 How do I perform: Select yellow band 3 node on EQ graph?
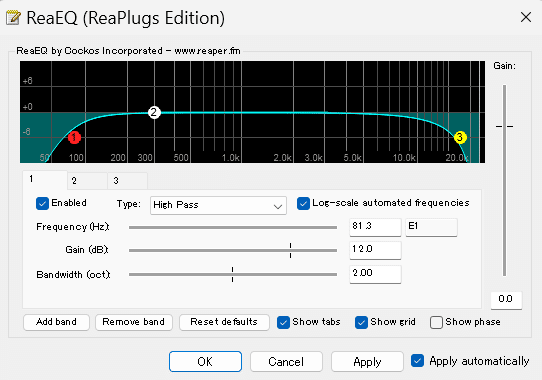pos(460,137)
